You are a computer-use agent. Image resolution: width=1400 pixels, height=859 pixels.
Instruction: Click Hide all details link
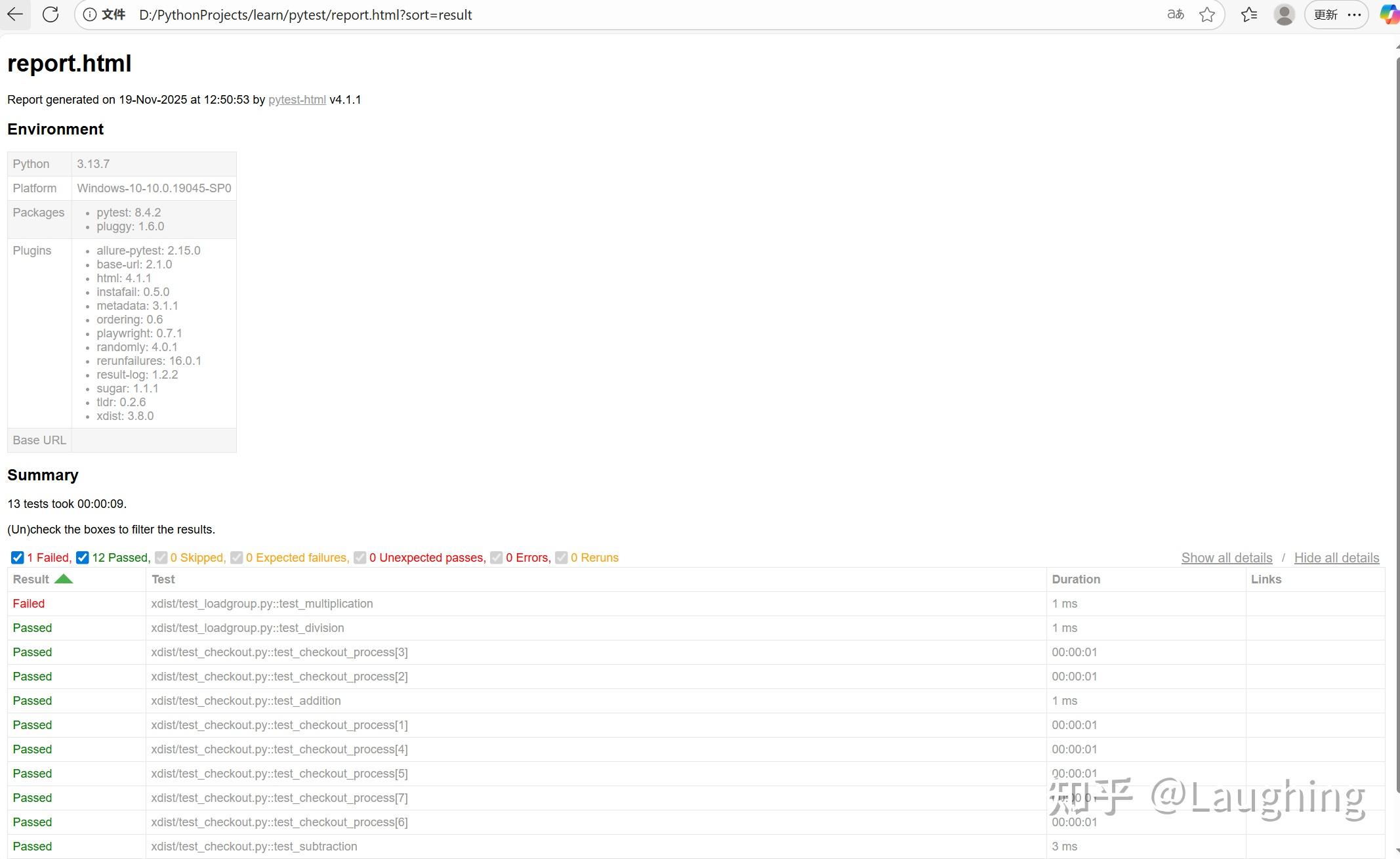coord(1336,557)
